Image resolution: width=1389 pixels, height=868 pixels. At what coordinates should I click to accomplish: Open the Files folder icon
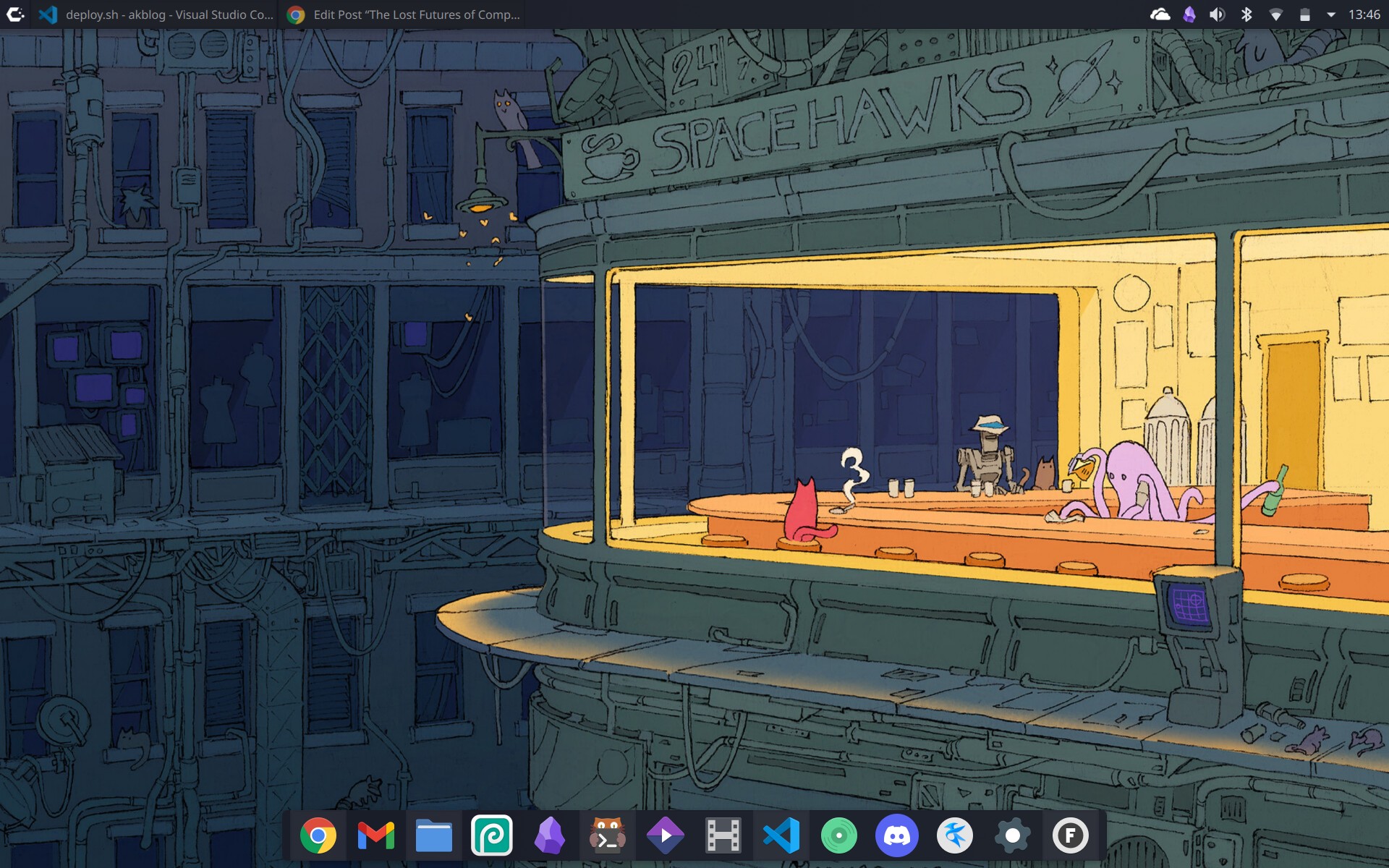click(x=433, y=836)
